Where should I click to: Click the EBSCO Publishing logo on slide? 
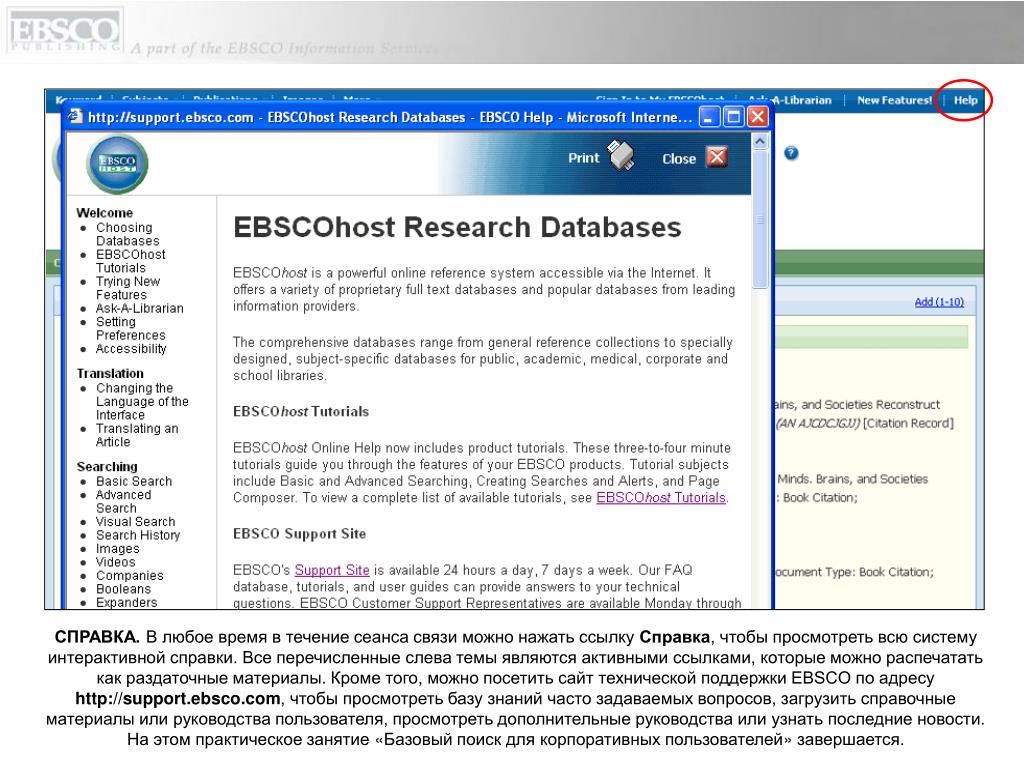click(65, 31)
